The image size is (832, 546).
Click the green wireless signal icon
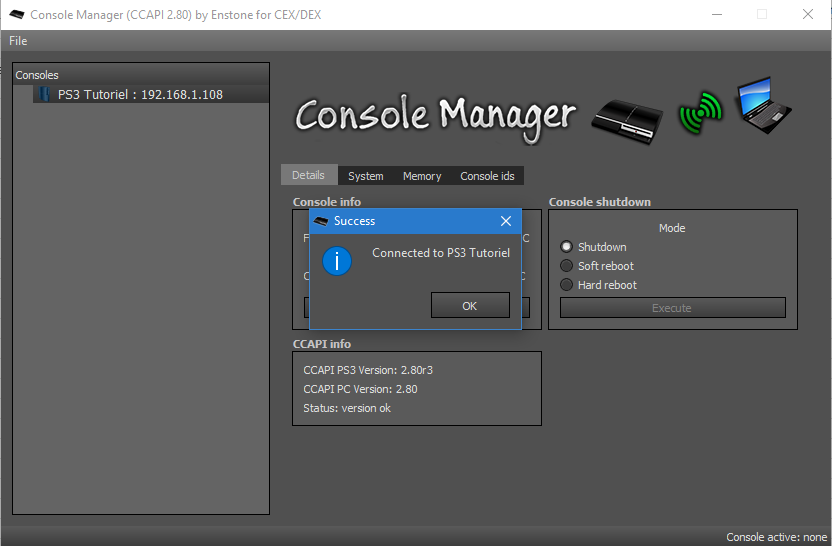700,112
